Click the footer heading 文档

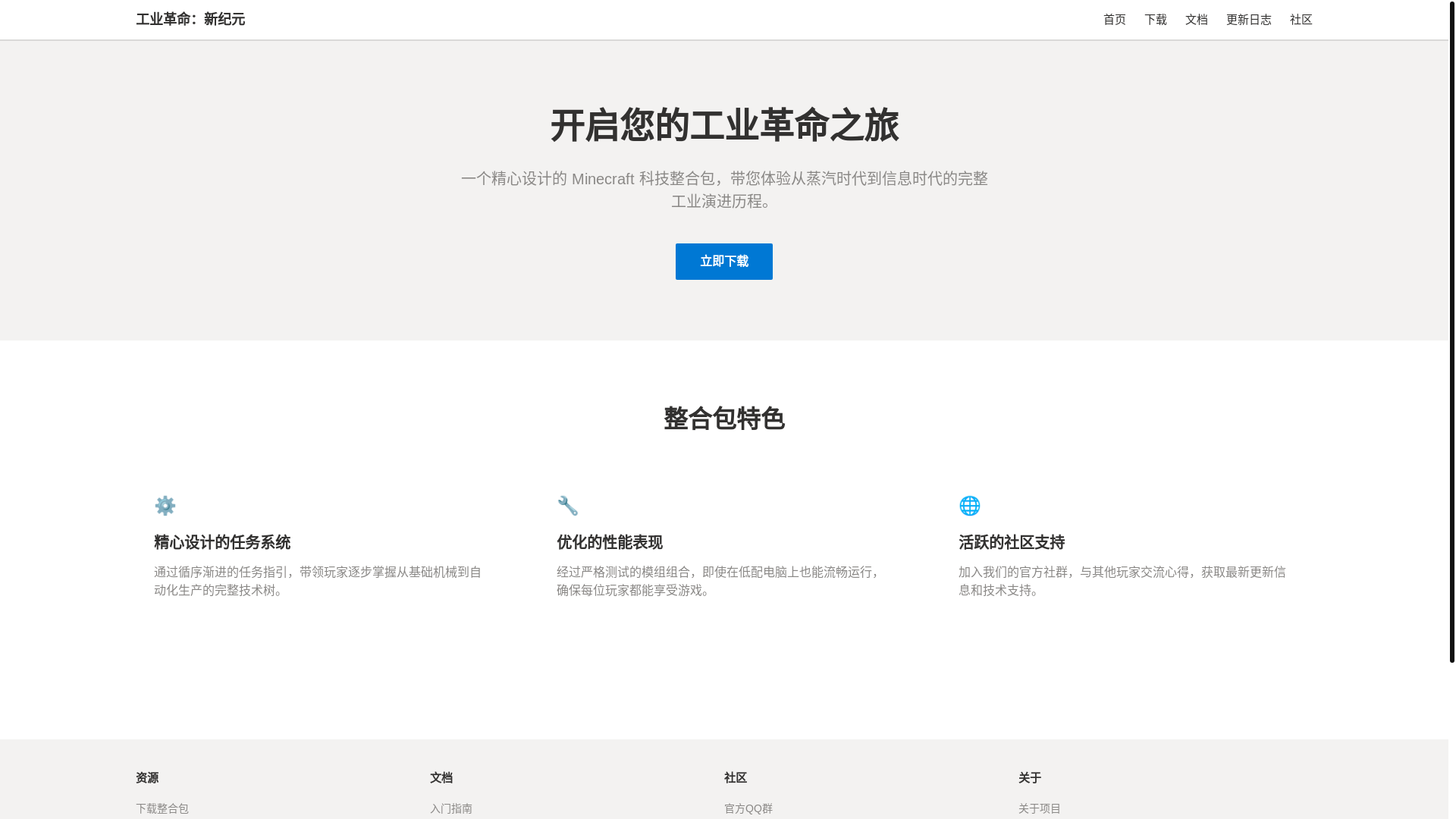[441, 778]
